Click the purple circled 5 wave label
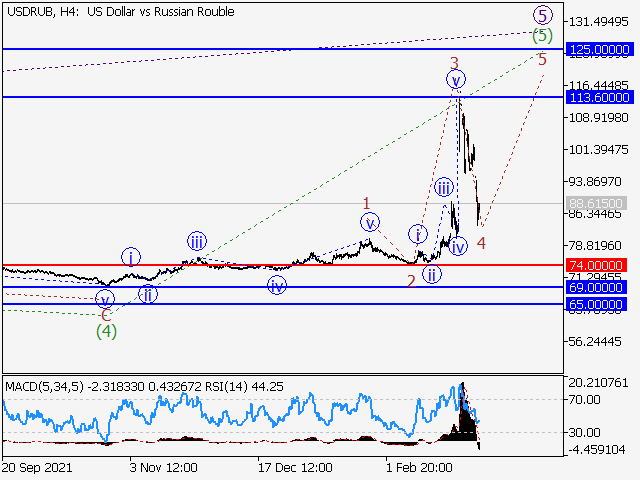Viewport: 640px width, 480px height. 542,16
